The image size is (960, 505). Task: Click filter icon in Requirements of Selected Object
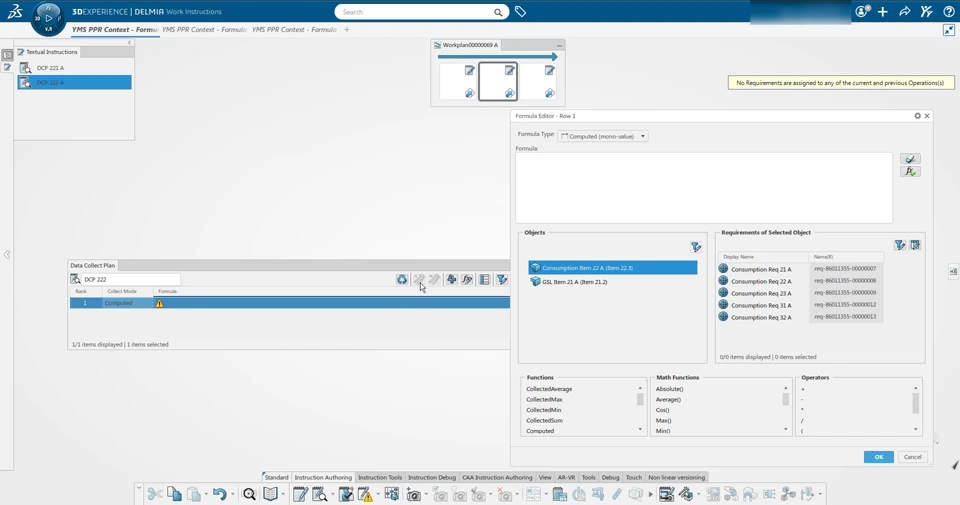click(899, 245)
